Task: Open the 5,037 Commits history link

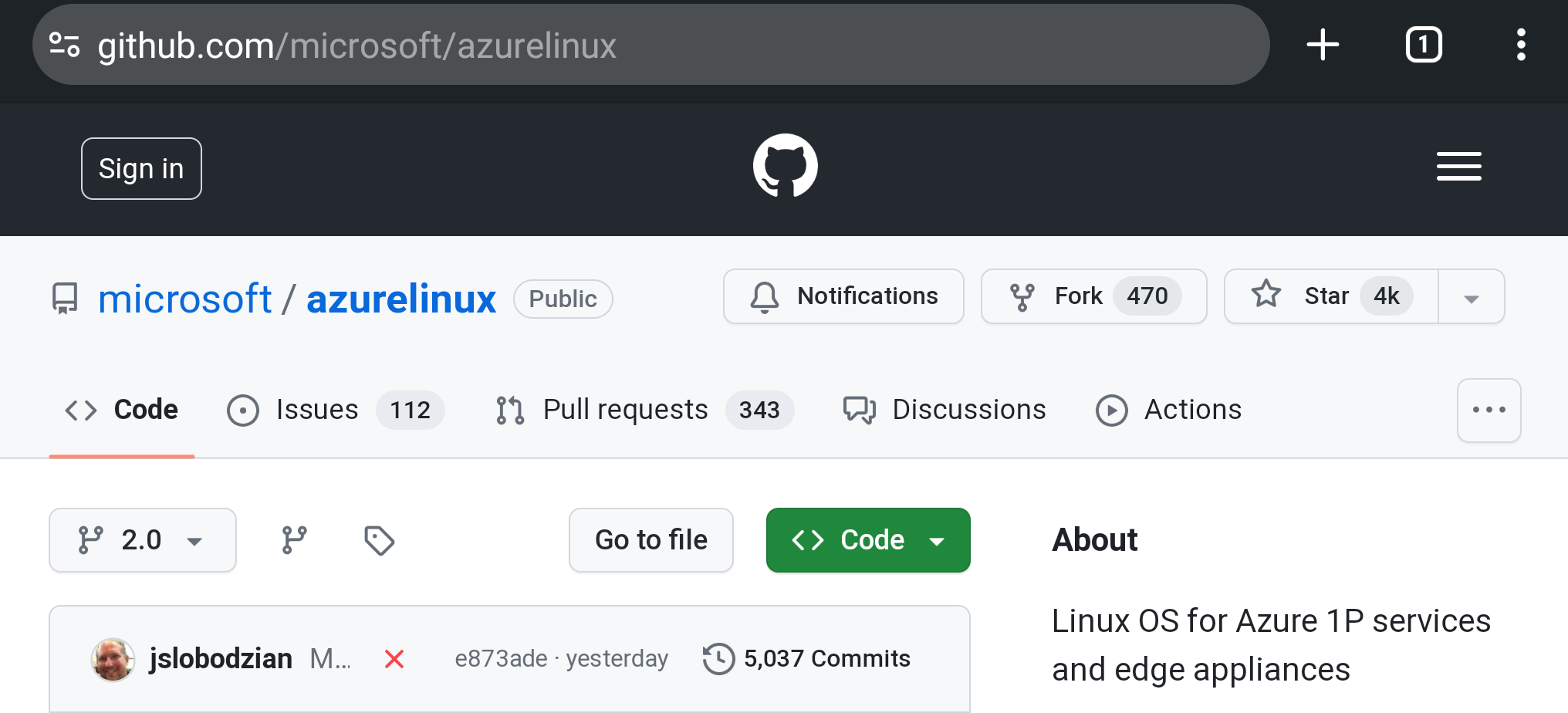Action: tap(807, 659)
